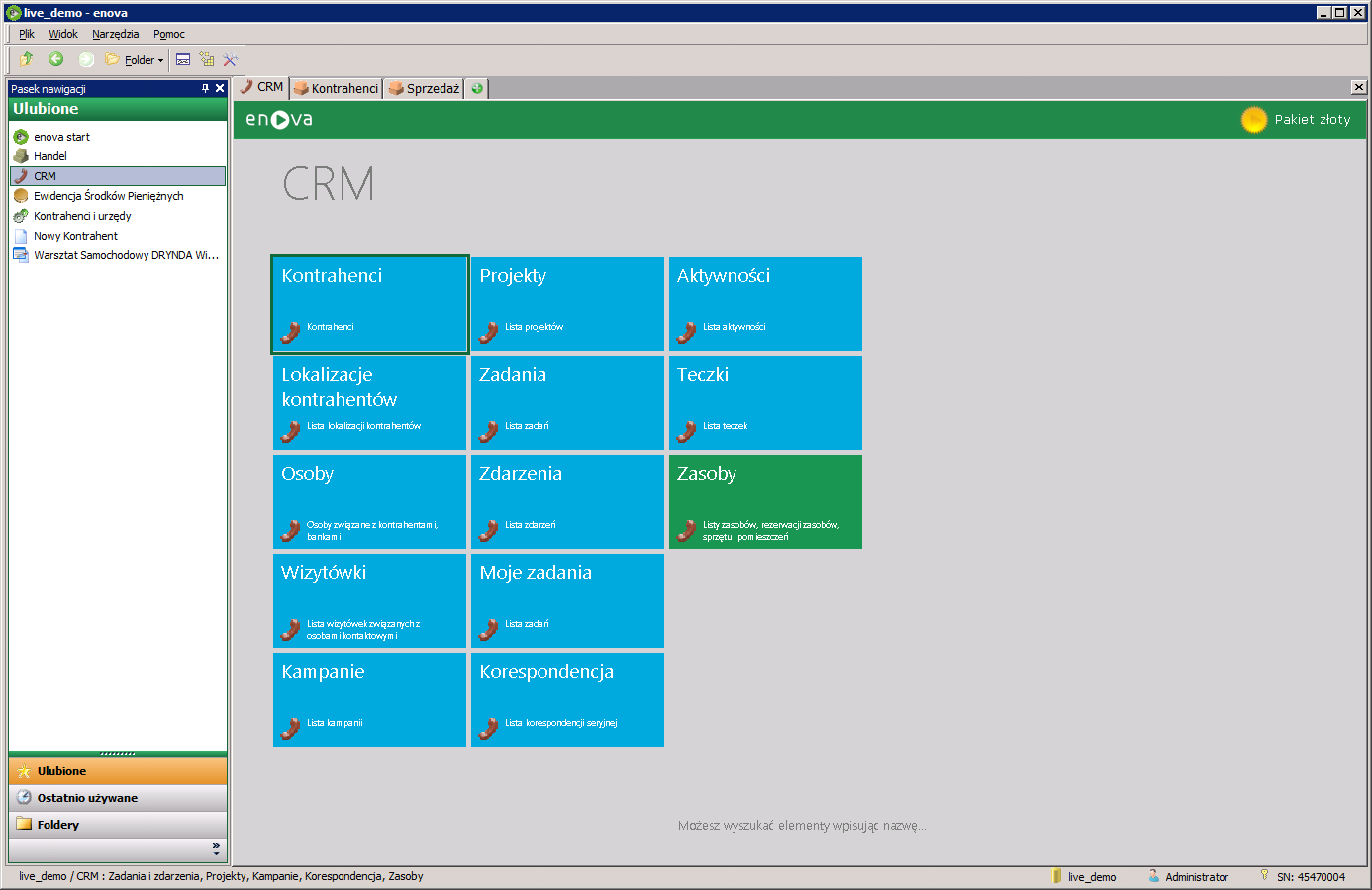Open the Folder dropdown in the toolbar
Screen dimensions: 1372x890
(x=135, y=60)
